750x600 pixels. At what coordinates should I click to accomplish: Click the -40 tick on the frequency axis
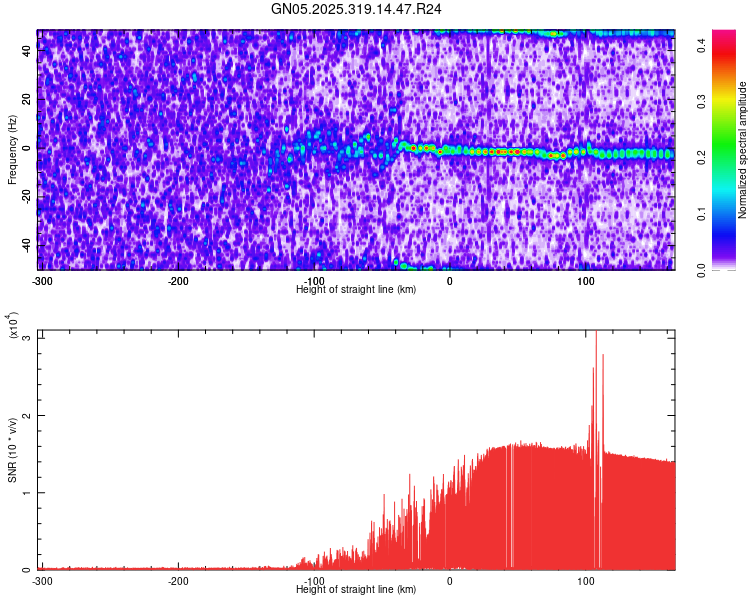tap(26, 245)
